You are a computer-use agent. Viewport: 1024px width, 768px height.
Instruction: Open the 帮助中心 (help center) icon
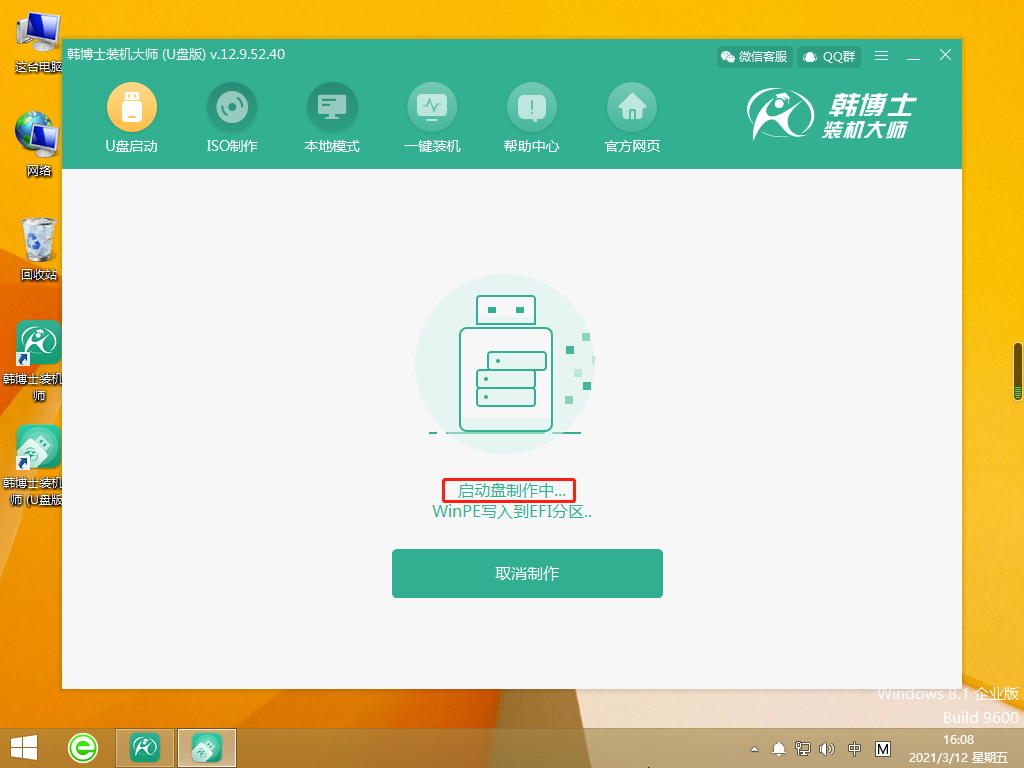[x=531, y=108]
